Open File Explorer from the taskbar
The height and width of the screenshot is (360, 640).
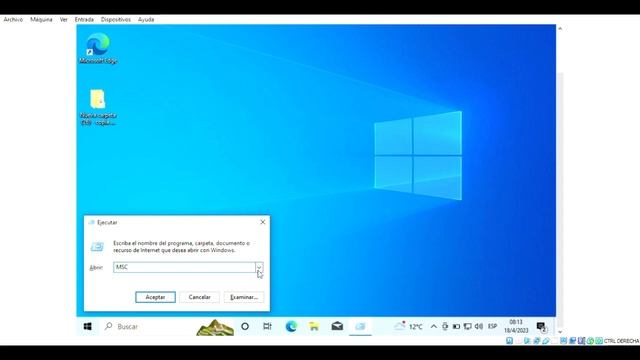tap(314, 326)
